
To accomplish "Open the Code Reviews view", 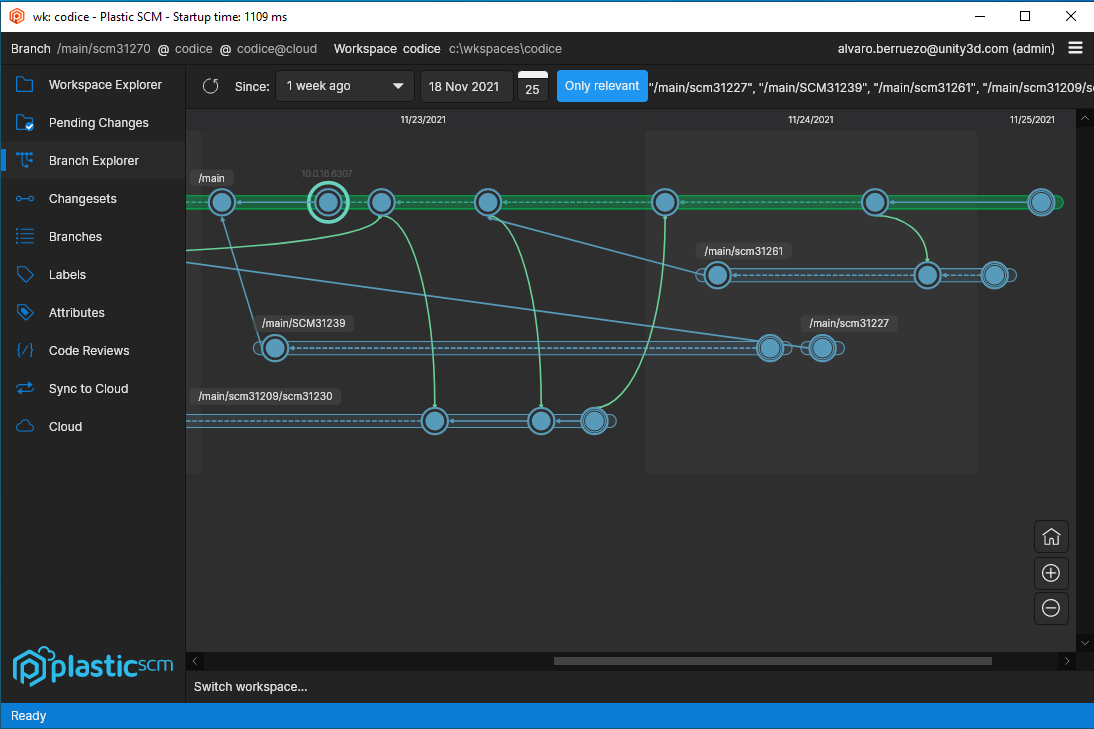I will click(x=88, y=350).
